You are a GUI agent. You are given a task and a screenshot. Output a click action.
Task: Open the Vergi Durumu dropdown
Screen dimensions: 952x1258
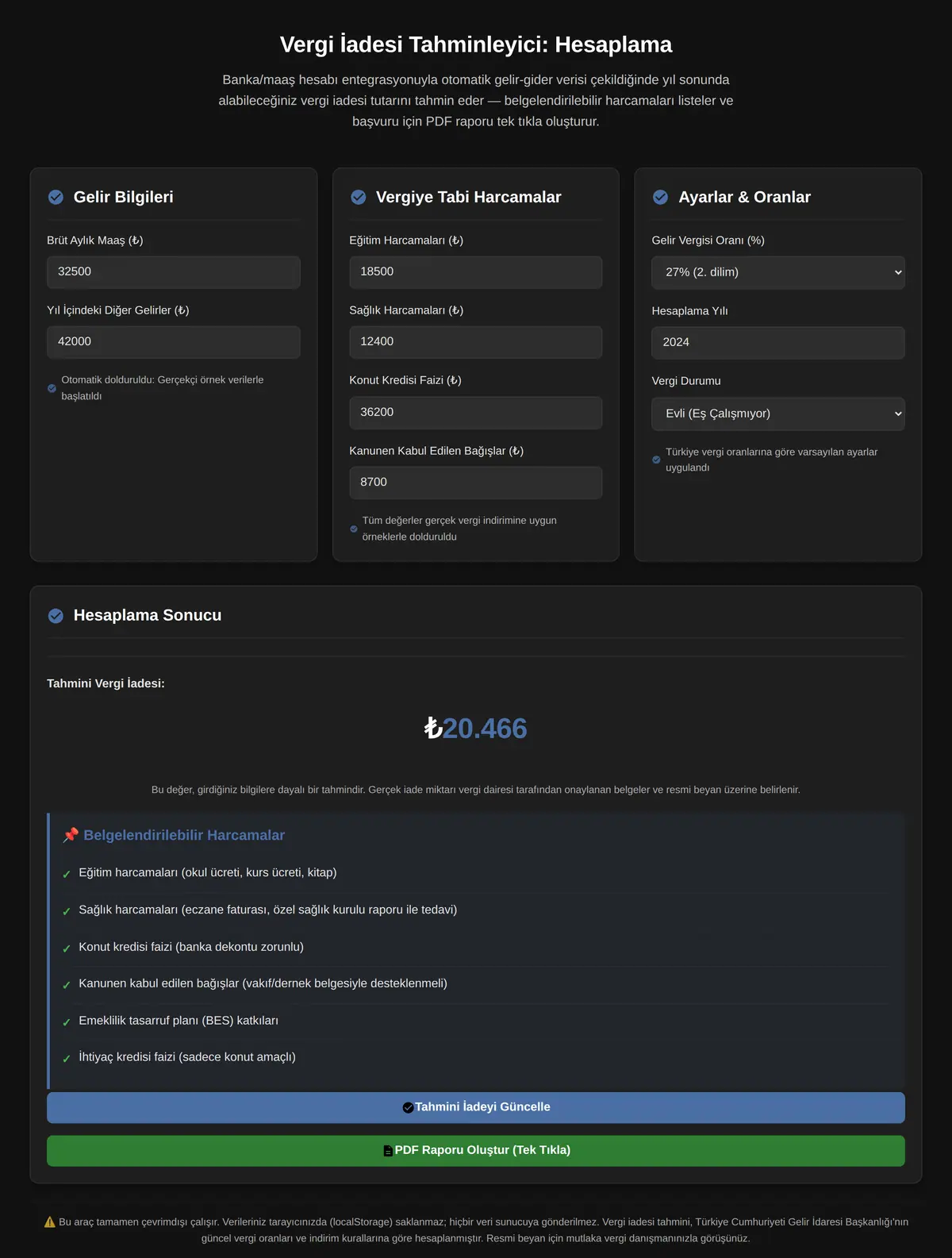778,414
